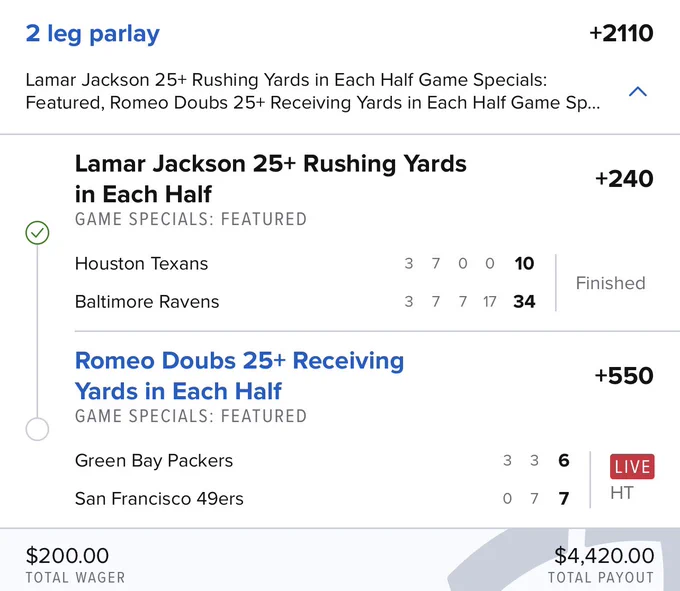The width and height of the screenshot is (680, 591).
Task: Click the $4,420.00 total payout amount
Action: click(604, 555)
